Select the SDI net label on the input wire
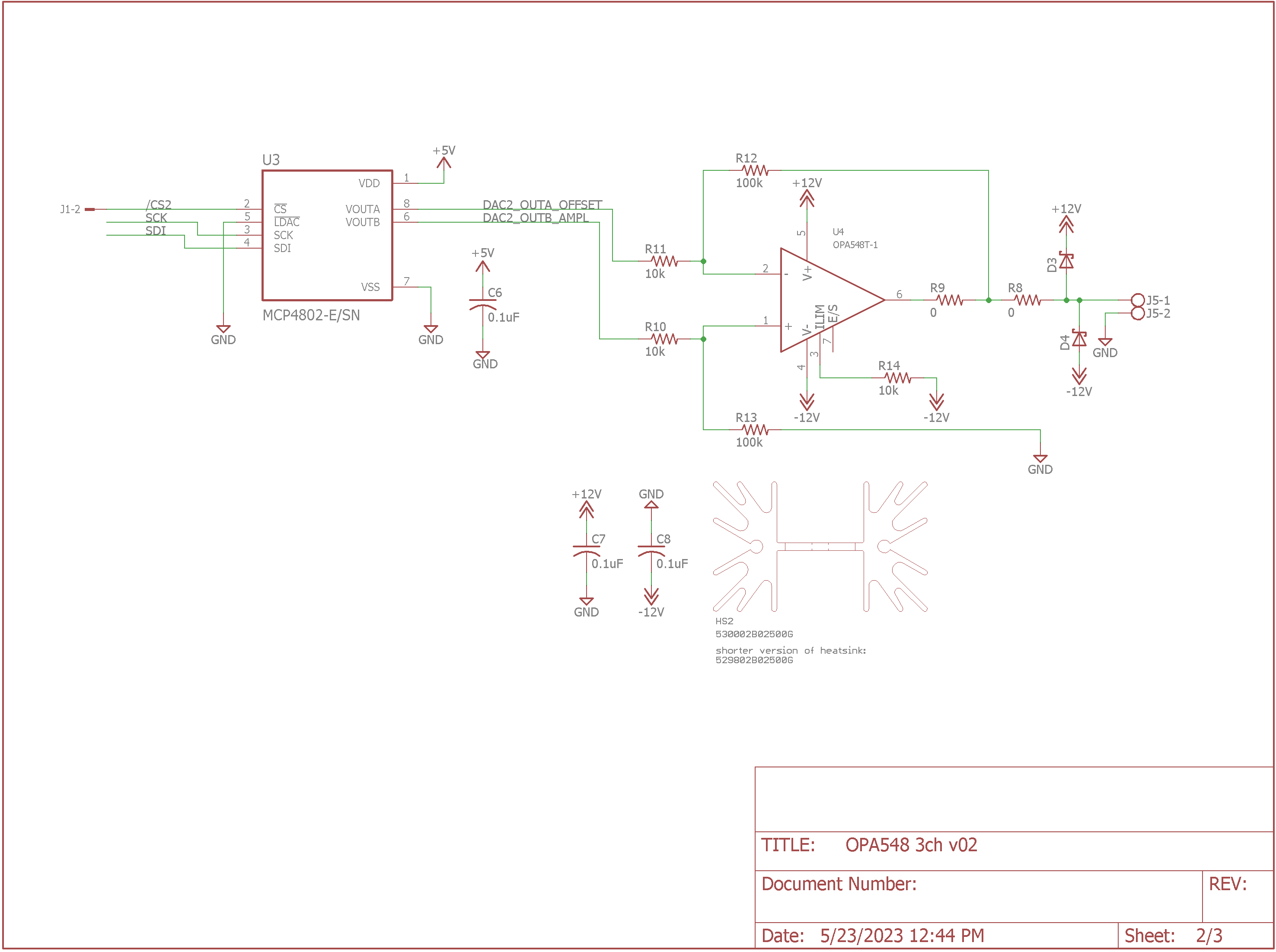The height and width of the screenshot is (952, 1276). coord(156,230)
